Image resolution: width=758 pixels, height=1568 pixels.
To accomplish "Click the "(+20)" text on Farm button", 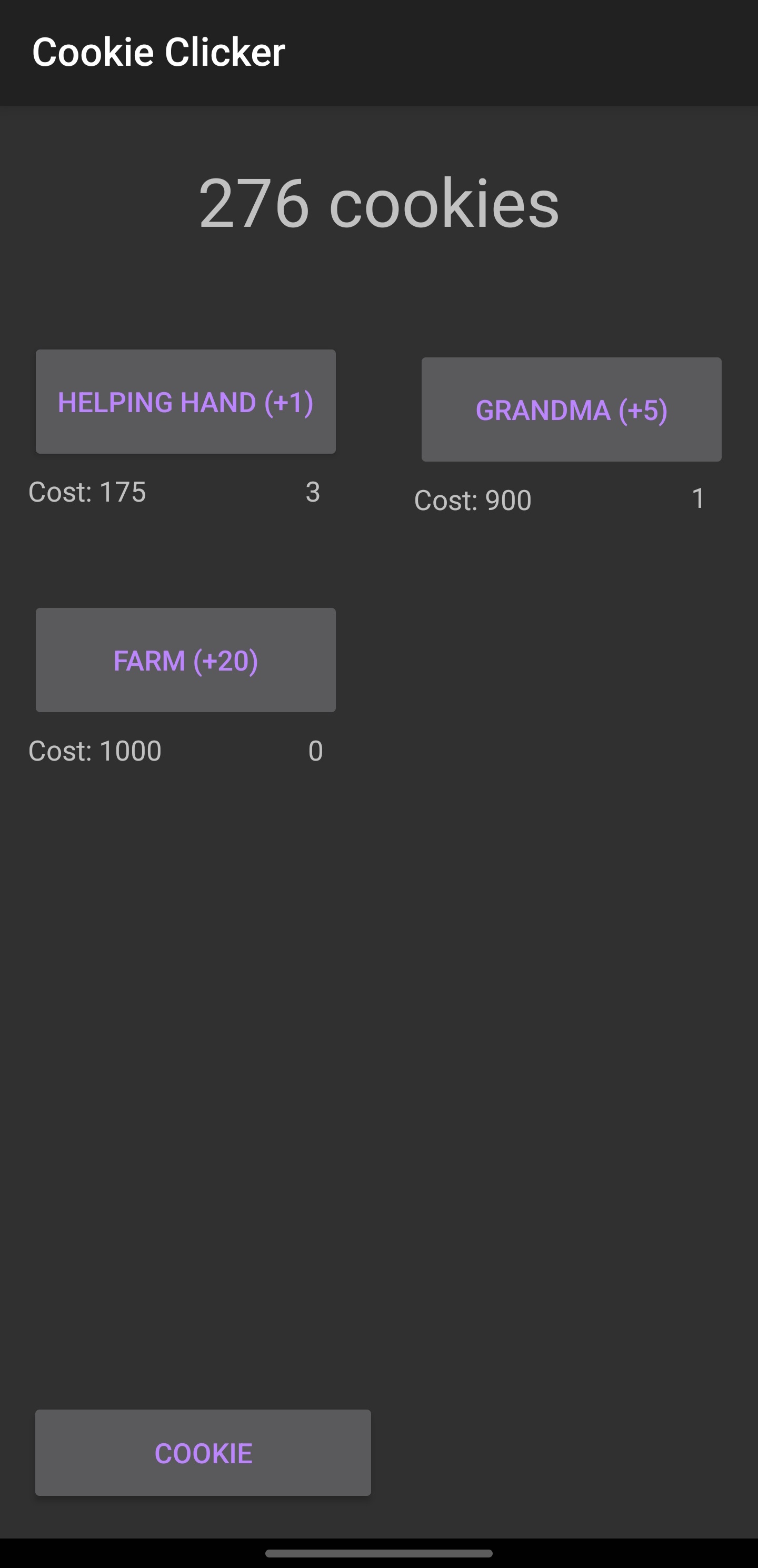I will pos(225,661).
